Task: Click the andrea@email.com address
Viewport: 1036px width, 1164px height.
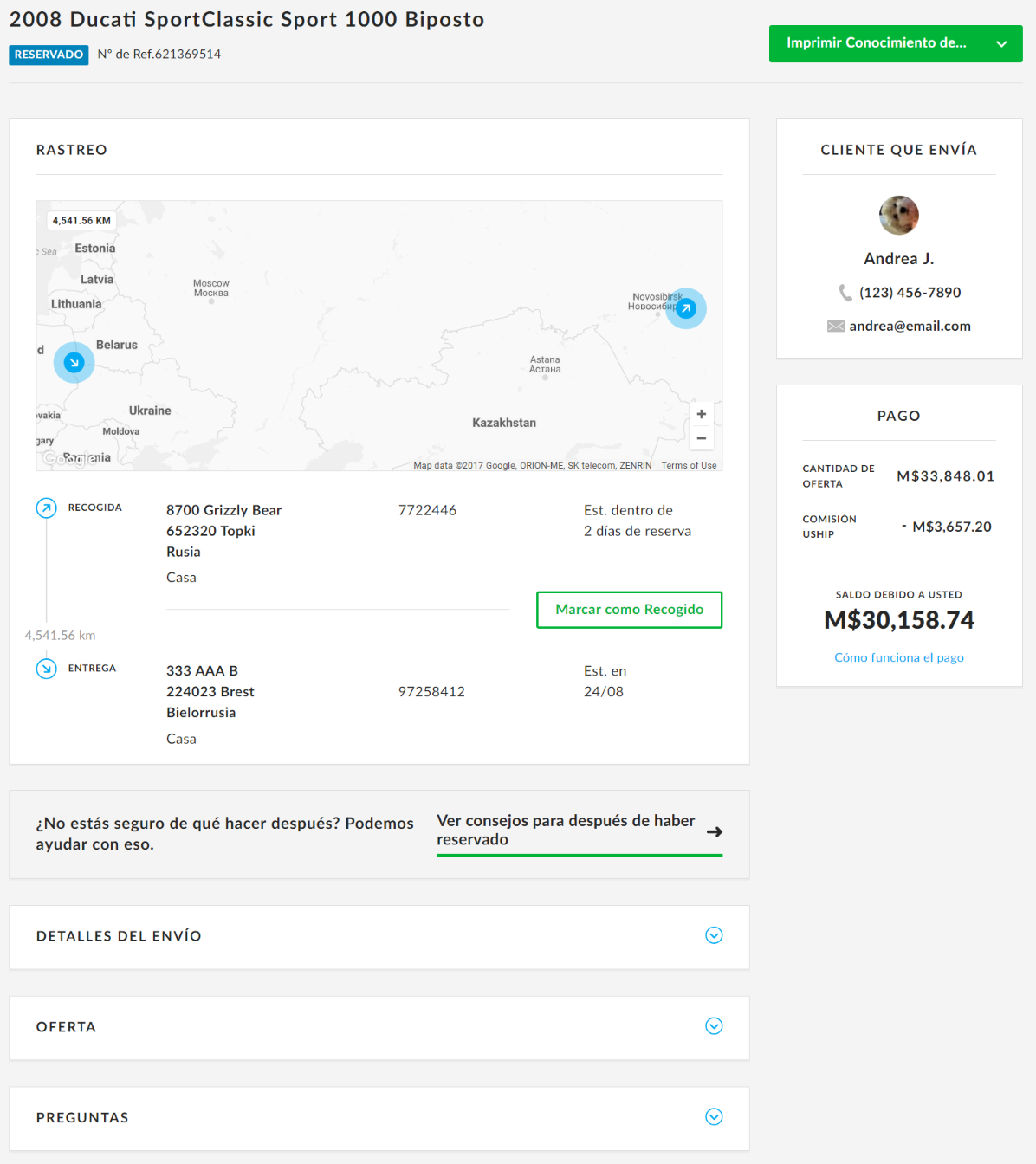Action: (910, 327)
